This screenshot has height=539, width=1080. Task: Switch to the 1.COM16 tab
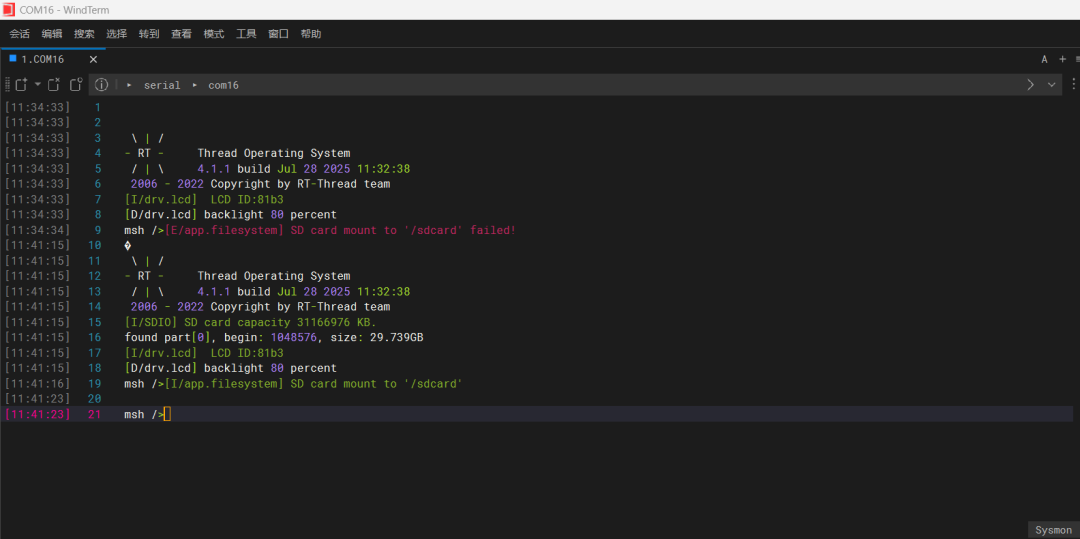(42, 59)
